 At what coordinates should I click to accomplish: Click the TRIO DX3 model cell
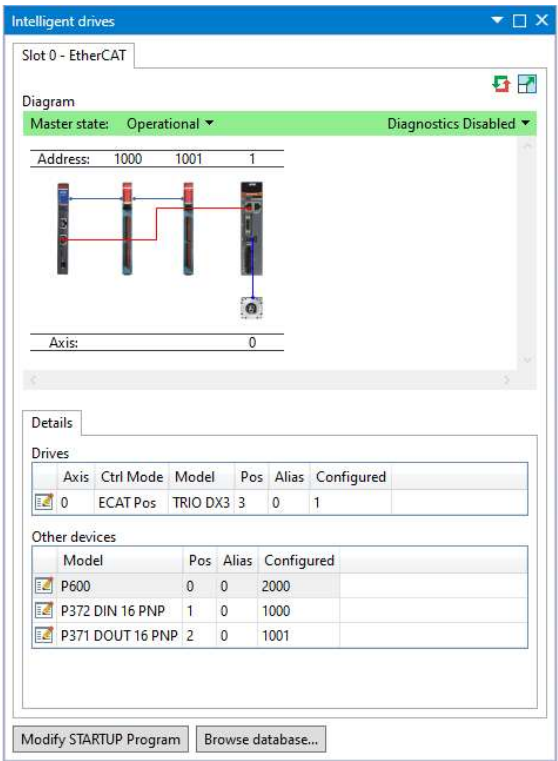coord(201,502)
